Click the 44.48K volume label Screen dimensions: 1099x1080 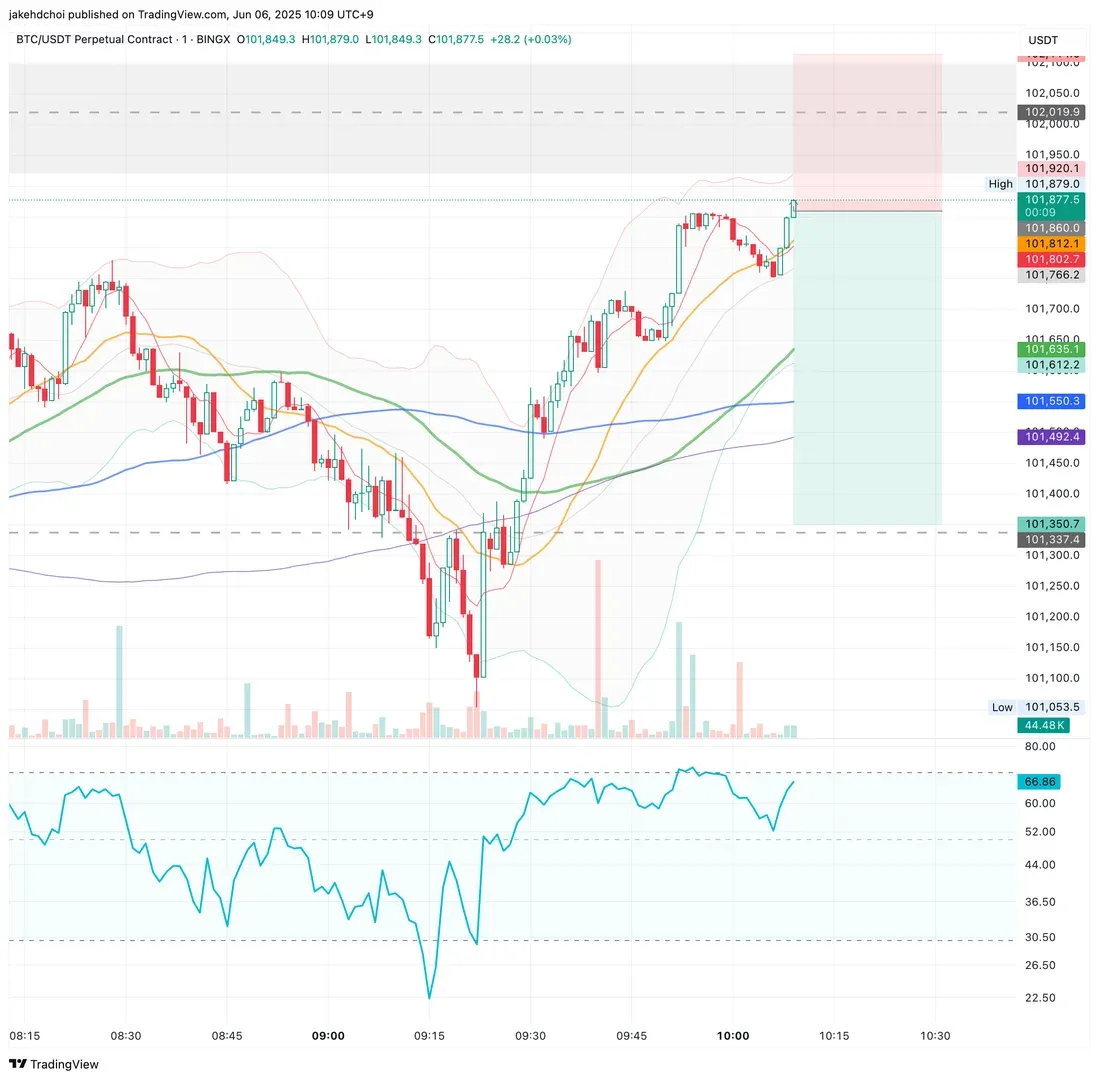coord(1044,725)
